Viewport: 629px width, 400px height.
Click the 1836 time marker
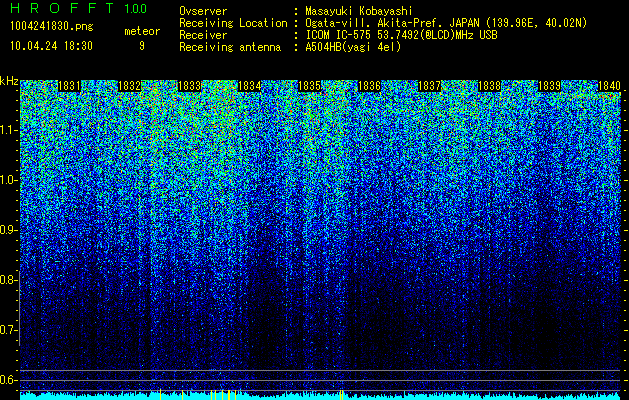[369, 86]
